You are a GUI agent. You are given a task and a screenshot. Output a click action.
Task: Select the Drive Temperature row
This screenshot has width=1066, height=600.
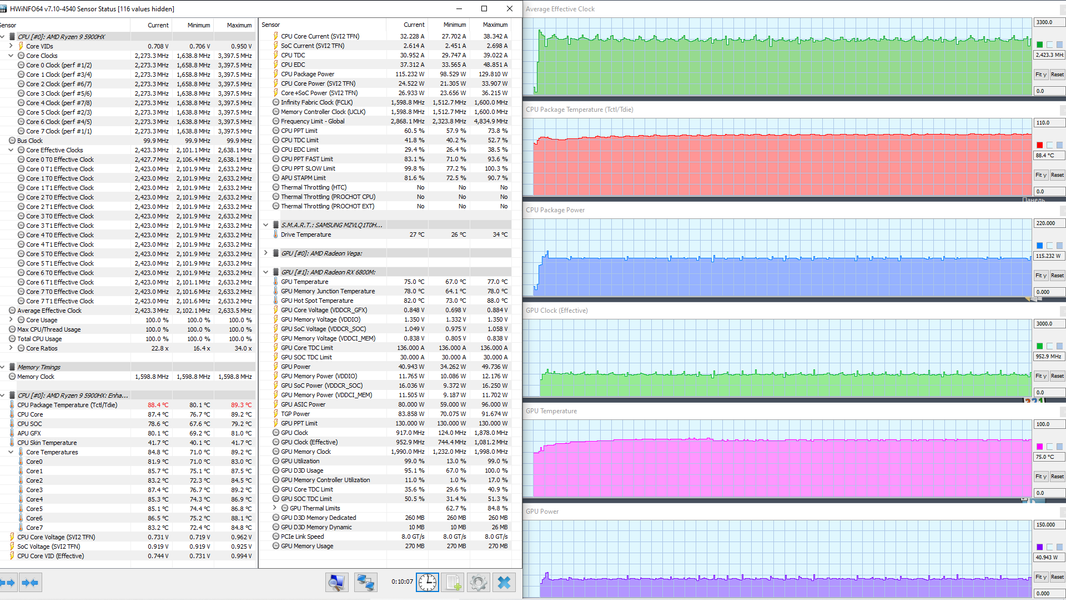pyautogui.click(x=386, y=234)
